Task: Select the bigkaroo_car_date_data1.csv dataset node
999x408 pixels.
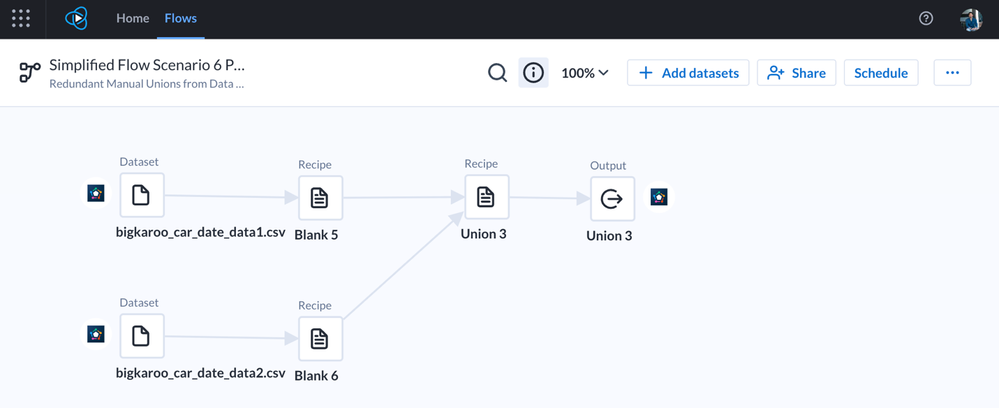Action: [141, 195]
